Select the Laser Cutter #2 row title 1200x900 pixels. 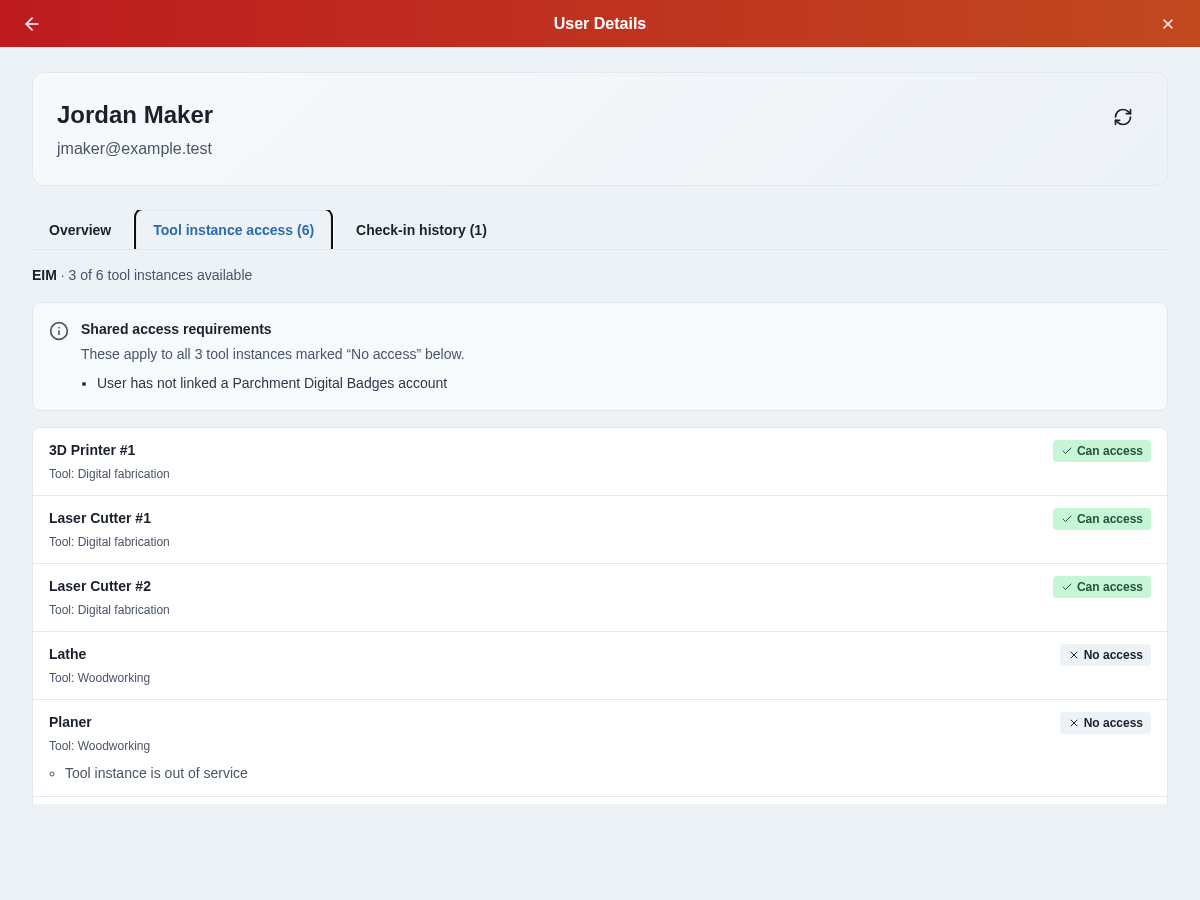[x=100, y=586]
